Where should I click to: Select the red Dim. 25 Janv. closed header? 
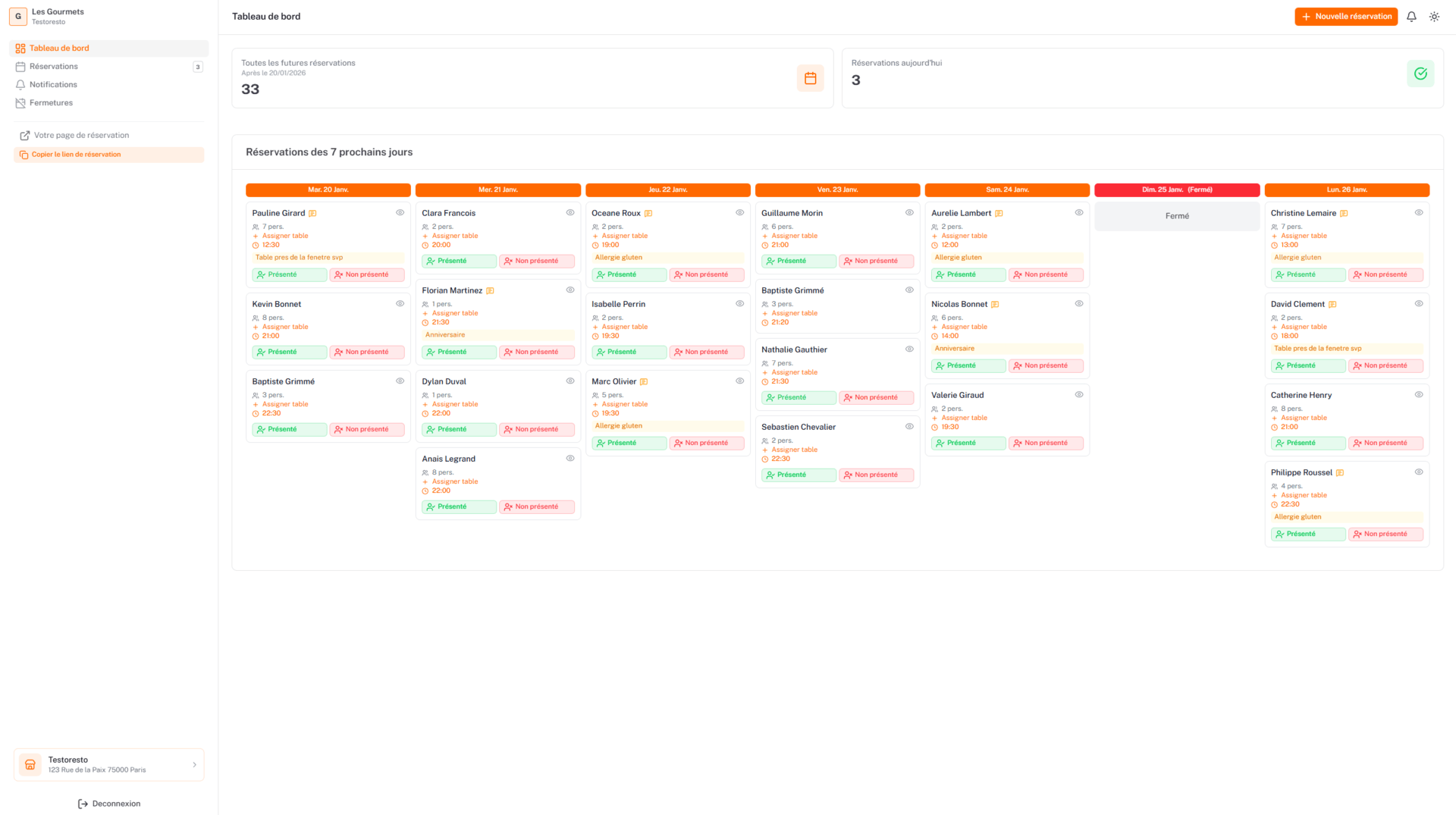pos(1176,190)
